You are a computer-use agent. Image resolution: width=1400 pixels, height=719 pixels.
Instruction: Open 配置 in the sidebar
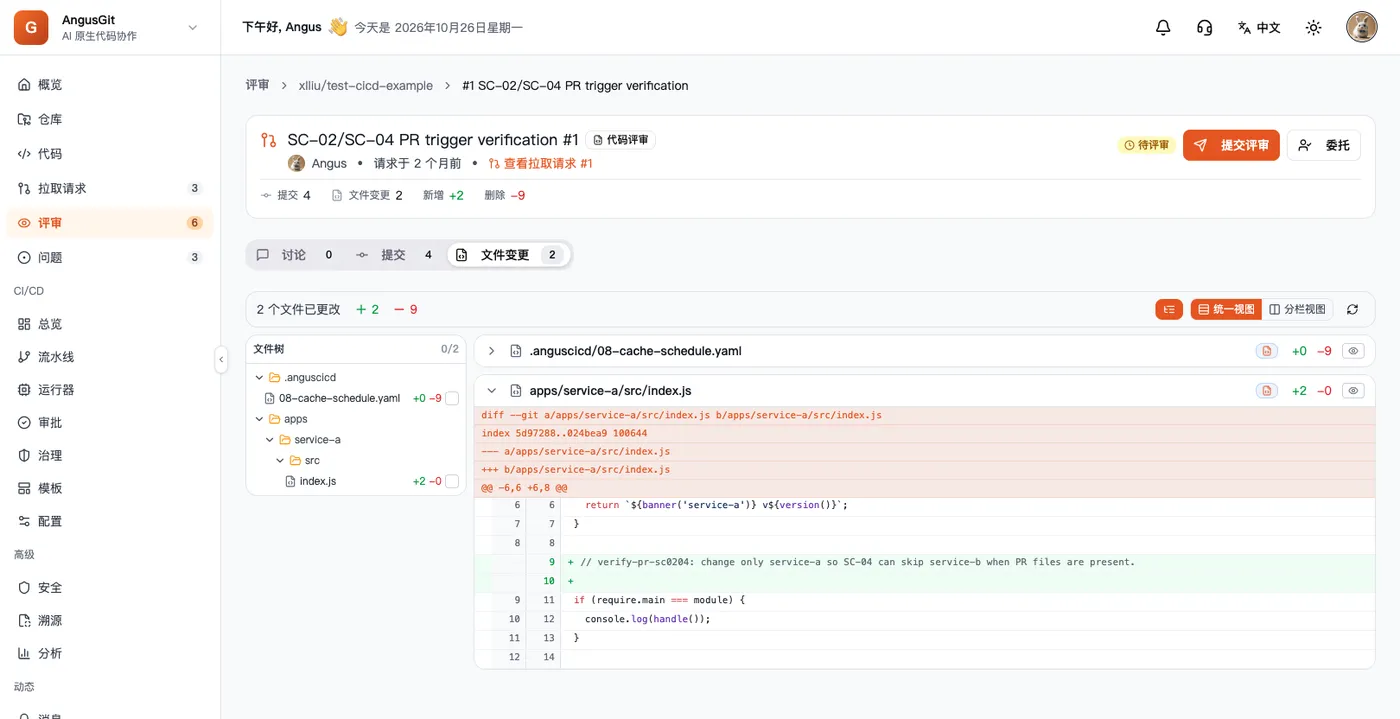tap(110, 521)
